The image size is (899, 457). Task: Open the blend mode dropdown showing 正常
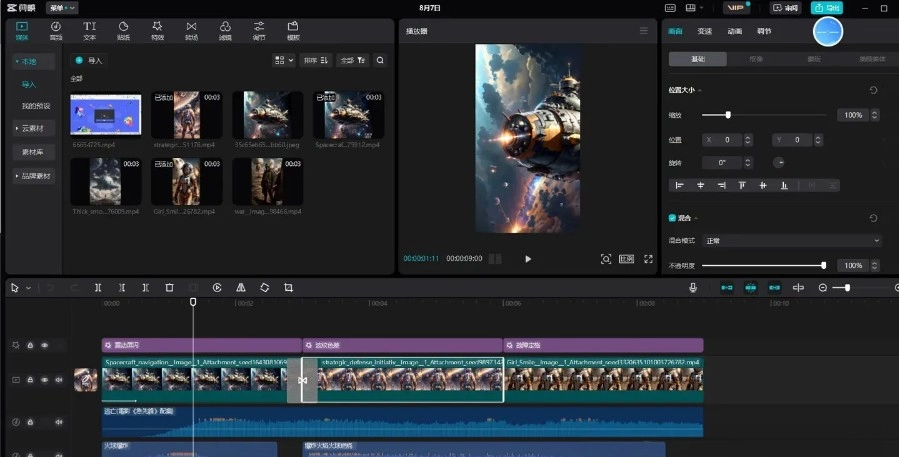(791, 241)
